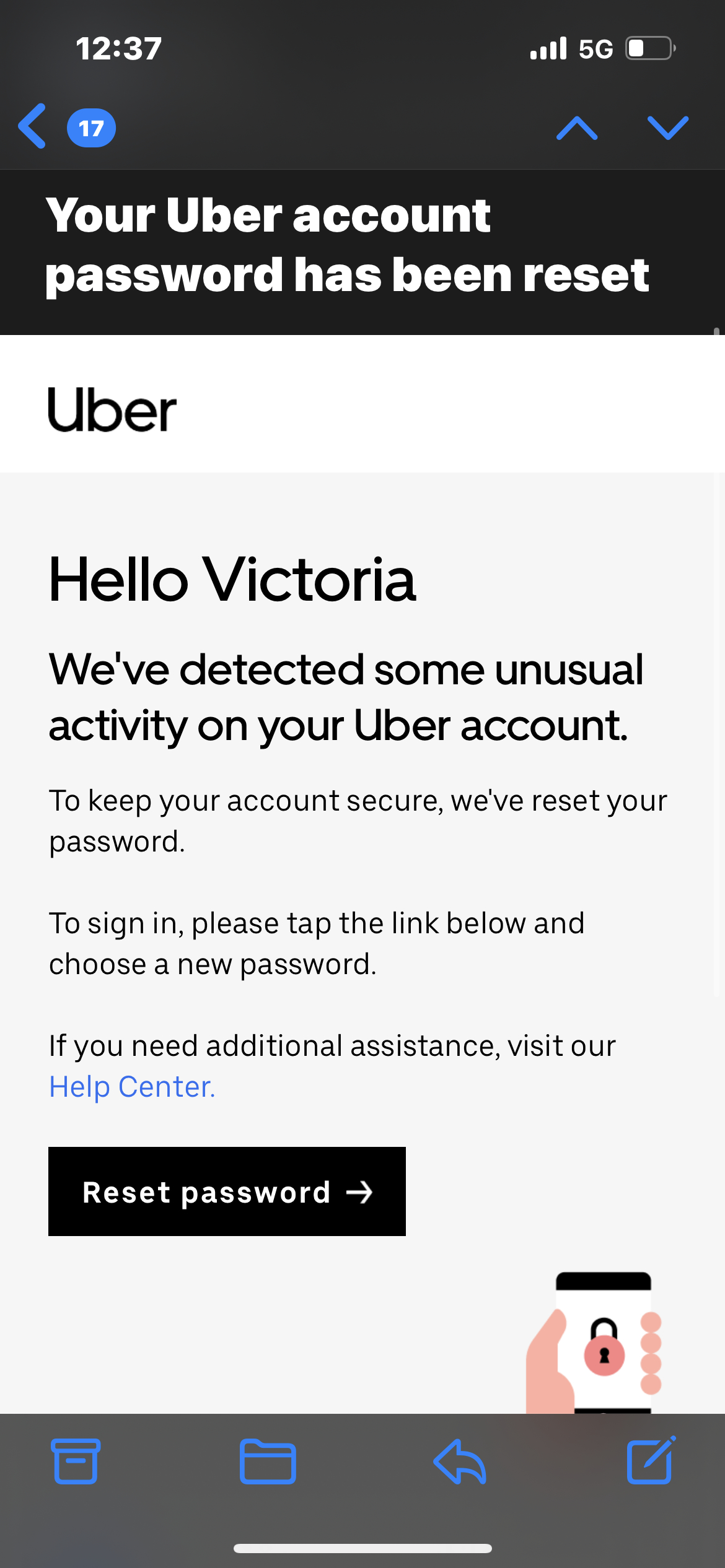Tap the unread count badge showing 17

click(91, 128)
